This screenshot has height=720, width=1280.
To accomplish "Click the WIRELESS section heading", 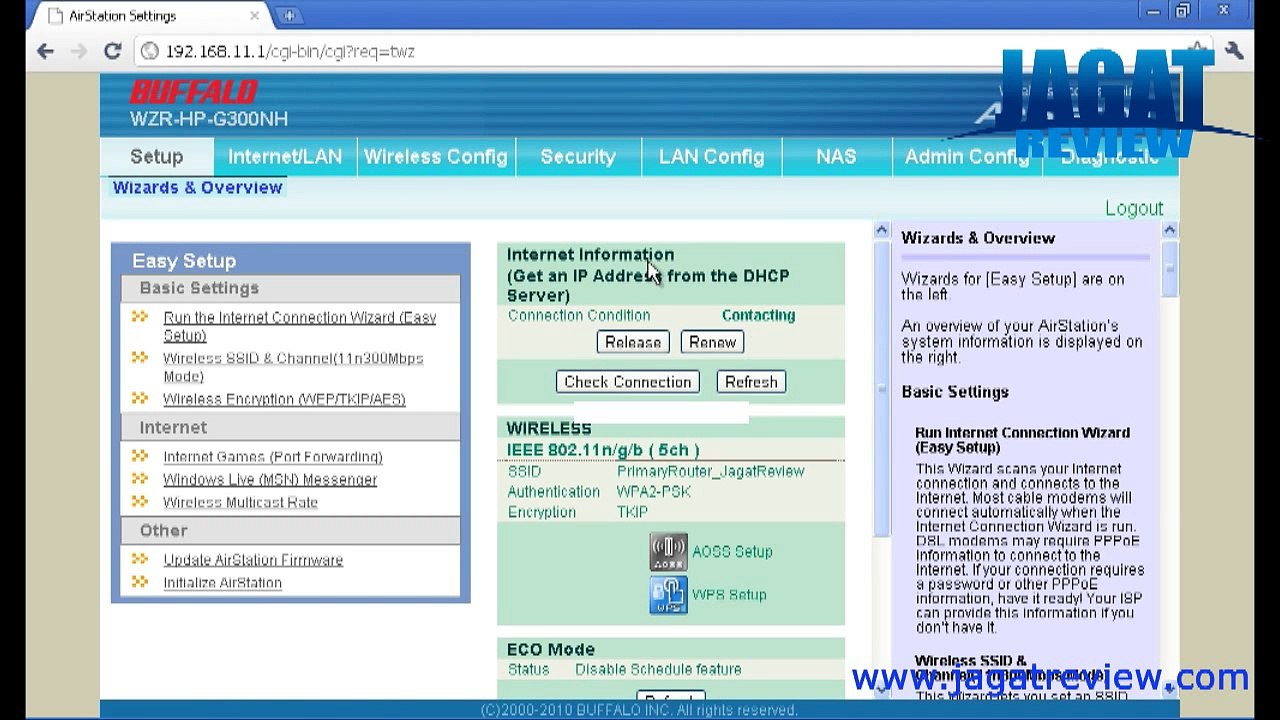I will pyautogui.click(x=549, y=428).
